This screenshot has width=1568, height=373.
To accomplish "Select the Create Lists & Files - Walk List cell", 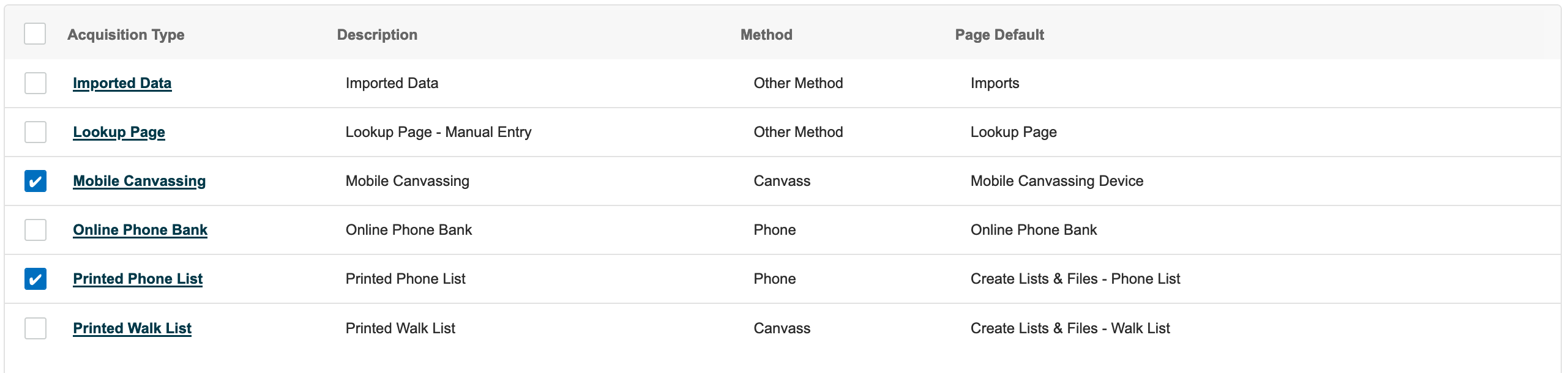I will [1070, 328].
